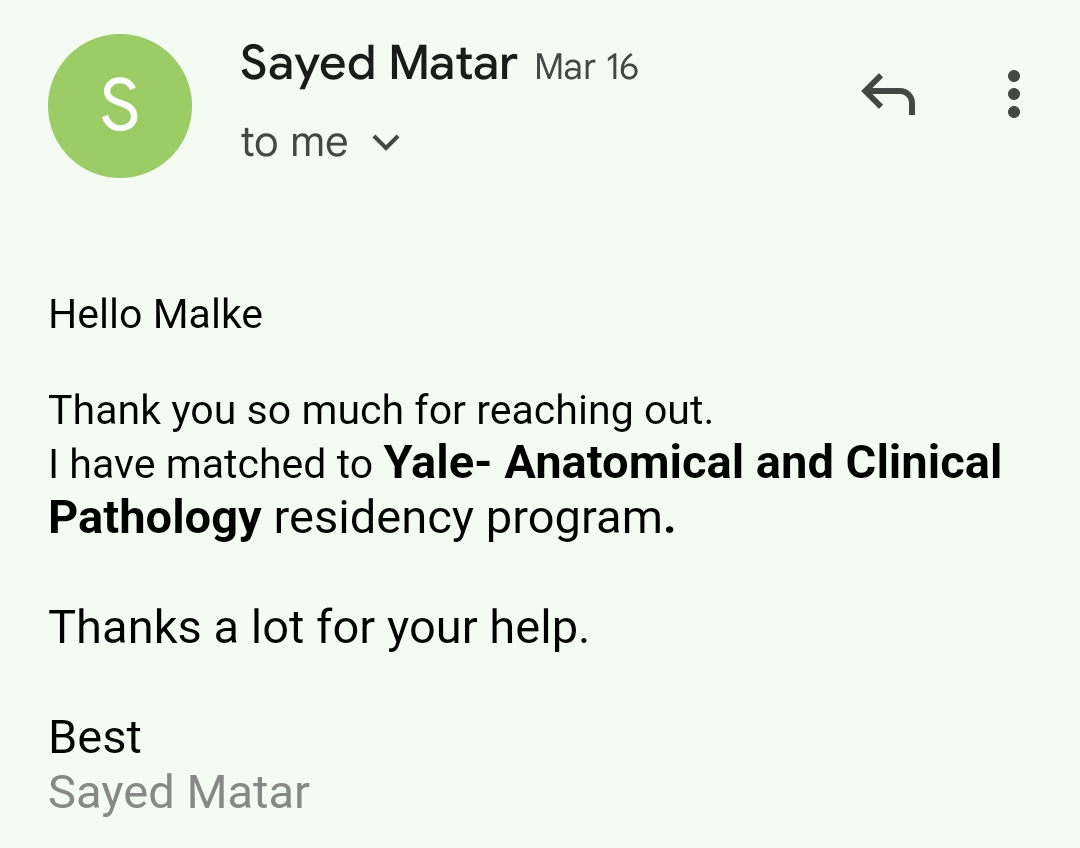Tap the green S sender avatar
1080x848 pixels.
[x=120, y=106]
